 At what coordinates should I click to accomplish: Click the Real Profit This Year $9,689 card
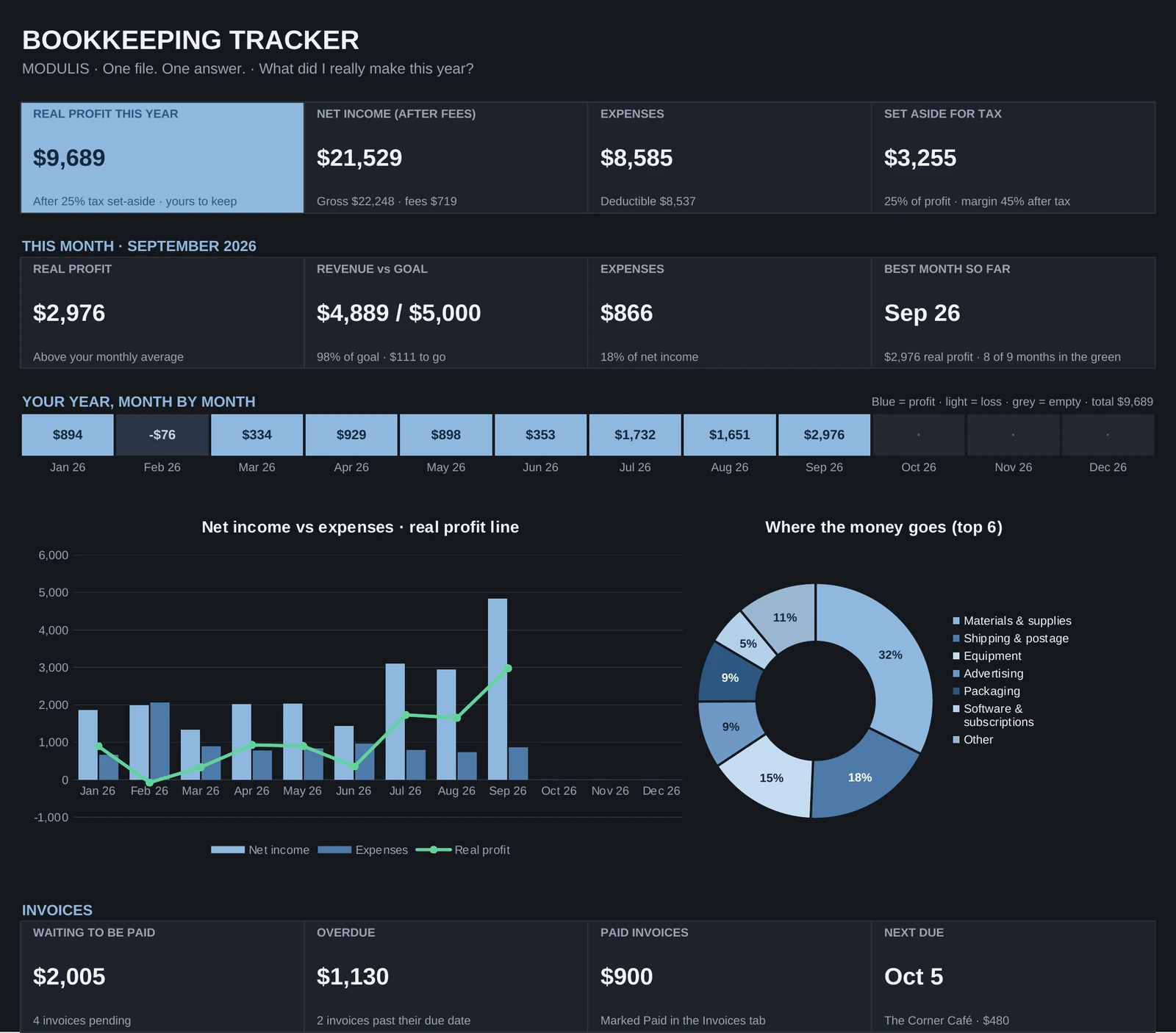[162, 157]
